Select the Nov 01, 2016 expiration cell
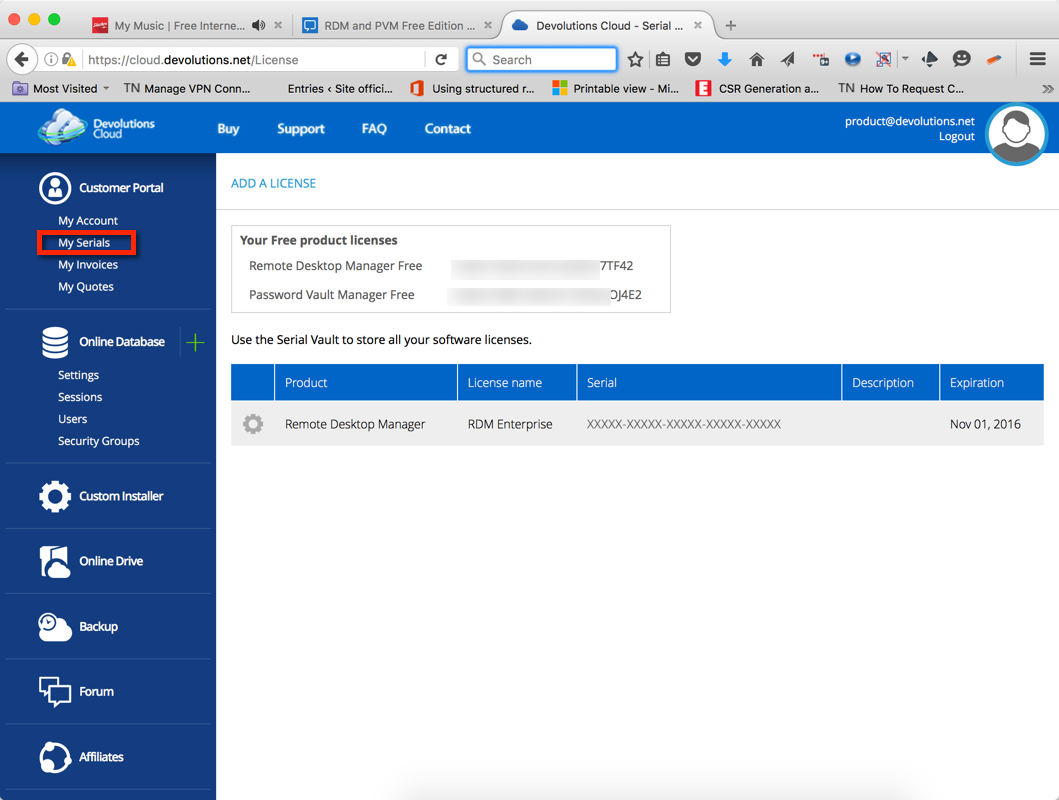Viewport: 1059px width, 800px height. tap(985, 424)
